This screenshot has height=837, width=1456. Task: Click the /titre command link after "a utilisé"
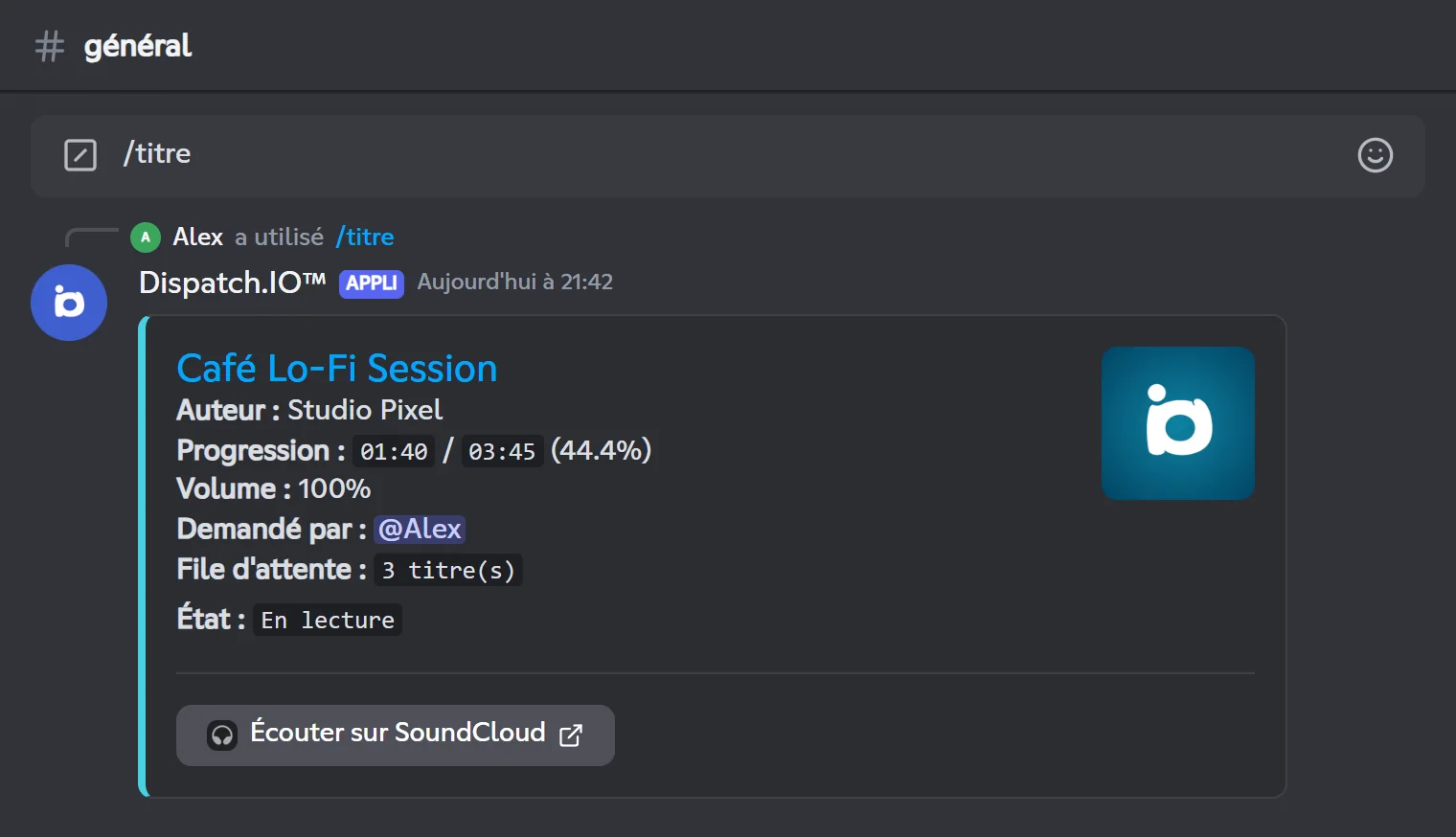[365, 237]
